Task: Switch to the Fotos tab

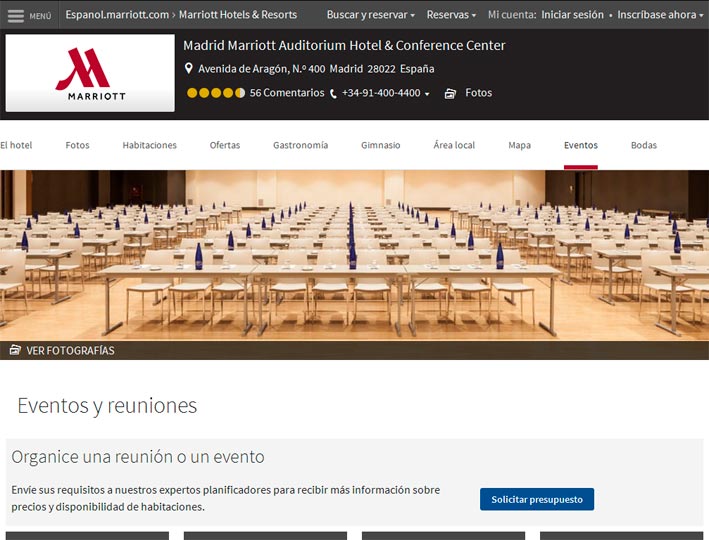Action: 77,145
